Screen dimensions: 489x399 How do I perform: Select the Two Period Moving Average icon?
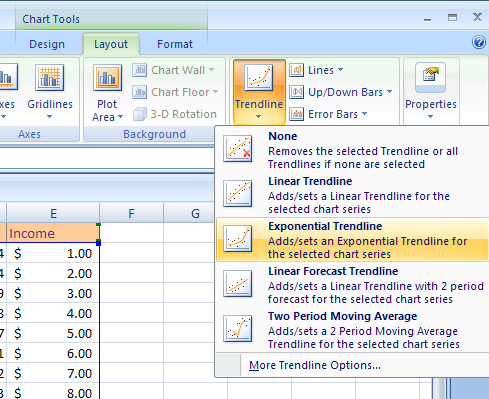[x=238, y=329]
